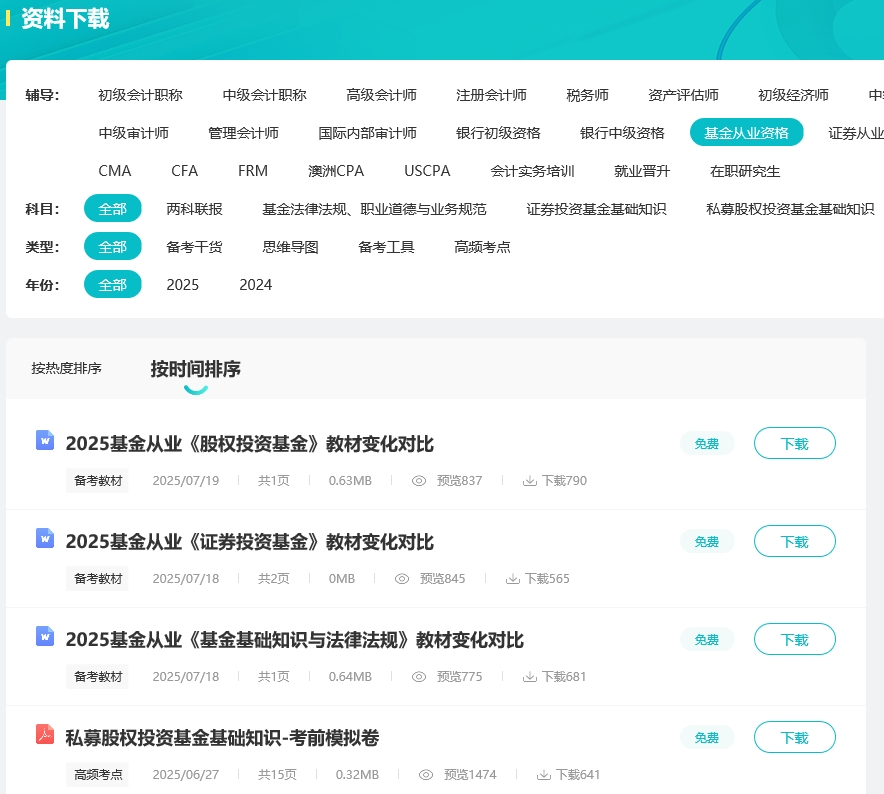Select the 2025 year filter
The image size is (884, 794).
(183, 284)
